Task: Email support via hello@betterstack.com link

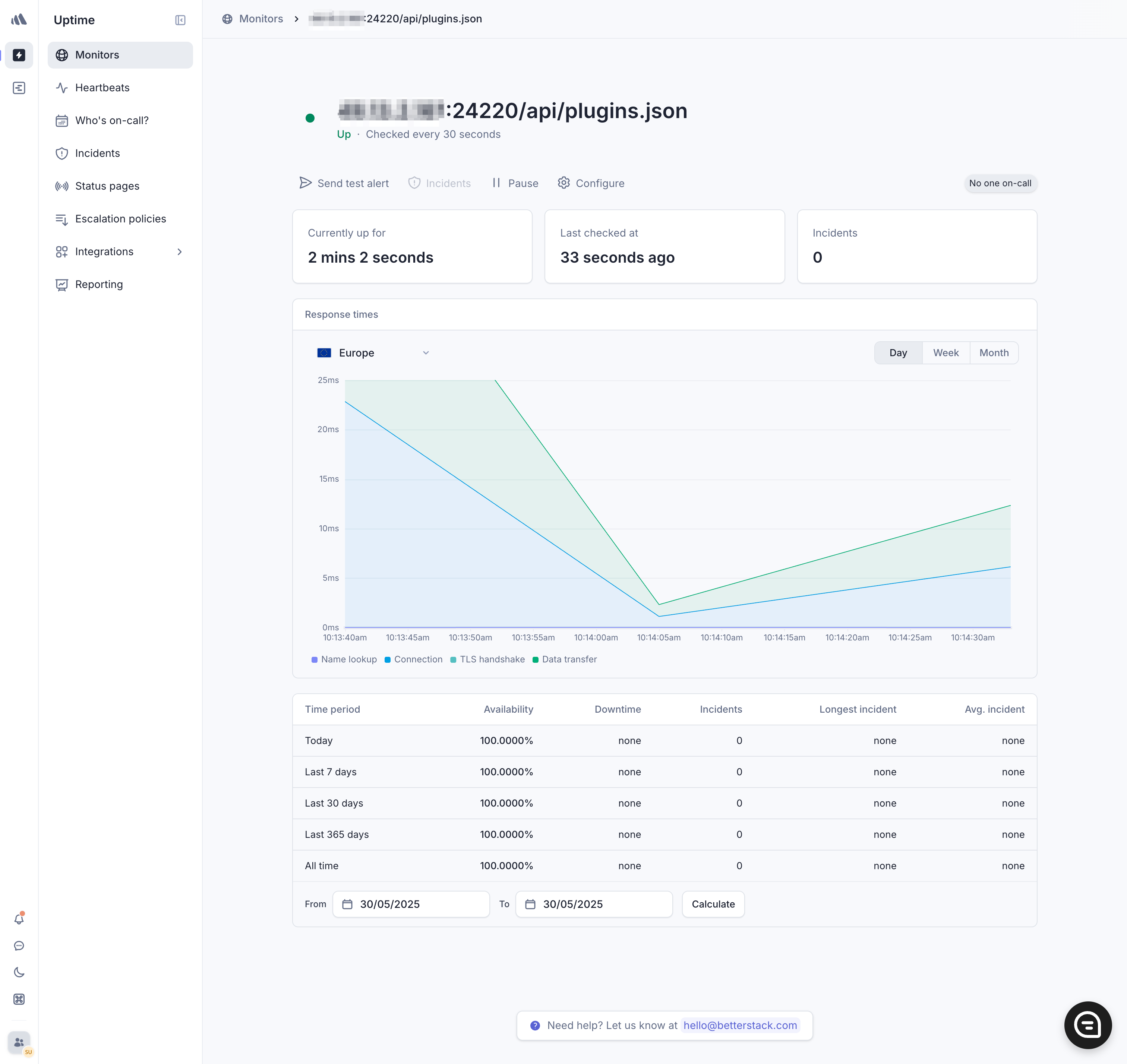Action: tap(741, 1025)
